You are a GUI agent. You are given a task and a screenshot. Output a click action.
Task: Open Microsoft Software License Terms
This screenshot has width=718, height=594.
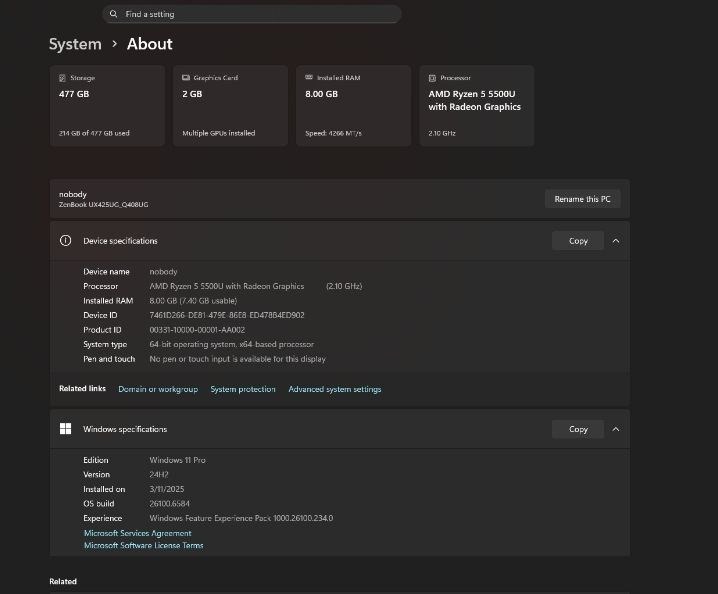pyautogui.click(x=143, y=545)
